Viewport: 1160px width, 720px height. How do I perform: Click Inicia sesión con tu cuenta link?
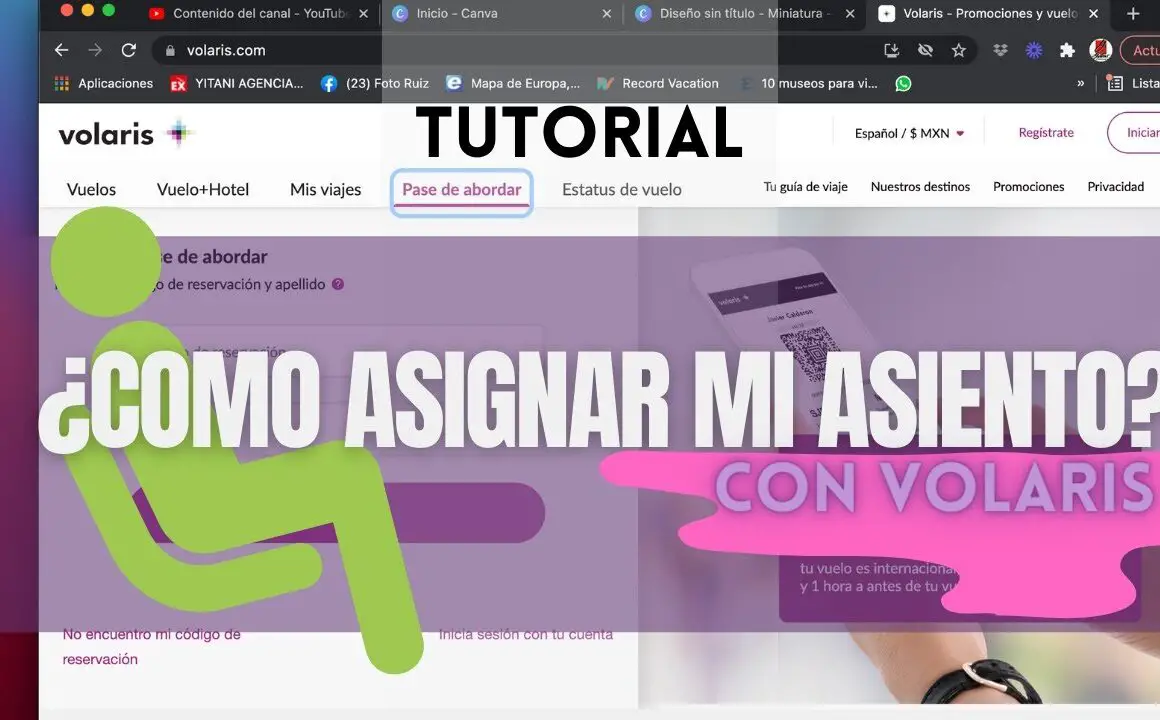point(525,634)
